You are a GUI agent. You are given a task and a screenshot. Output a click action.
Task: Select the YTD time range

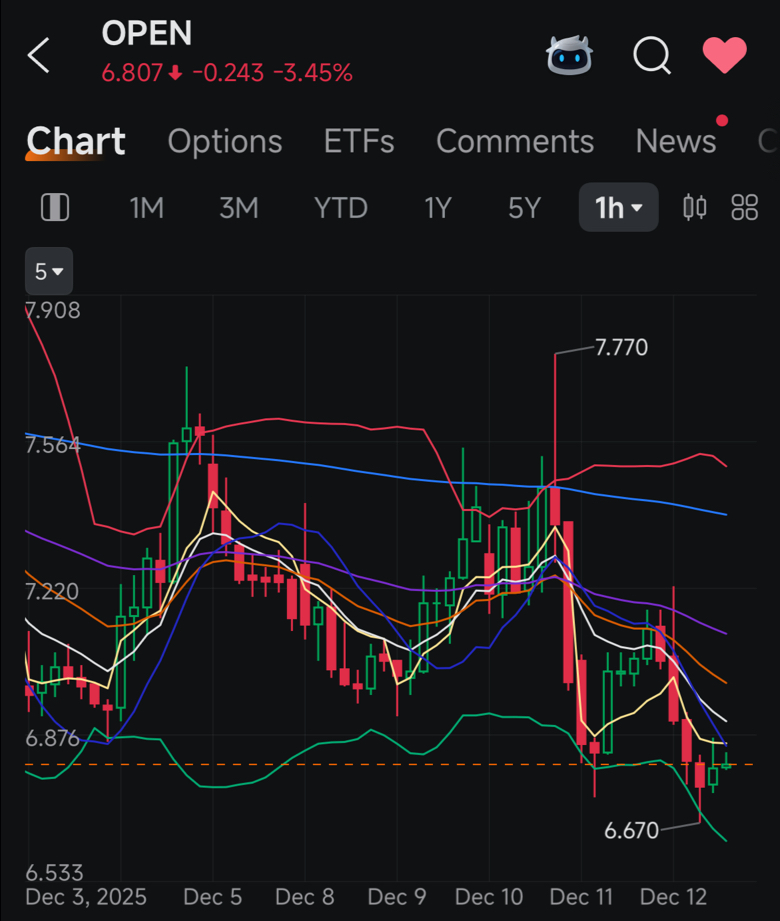click(x=341, y=208)
